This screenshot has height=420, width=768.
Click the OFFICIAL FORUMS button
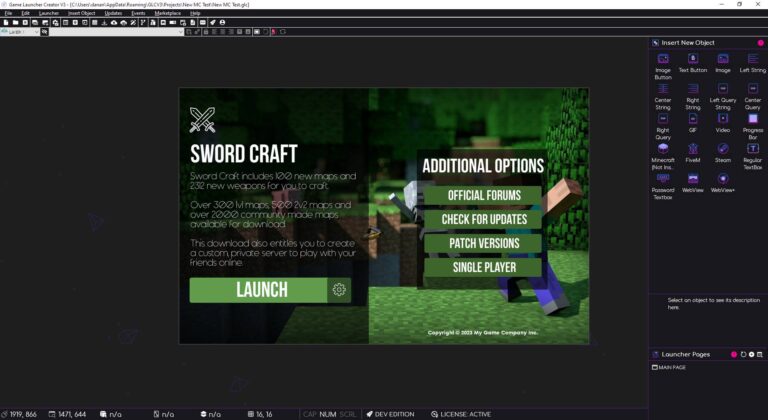pos(484,195)
